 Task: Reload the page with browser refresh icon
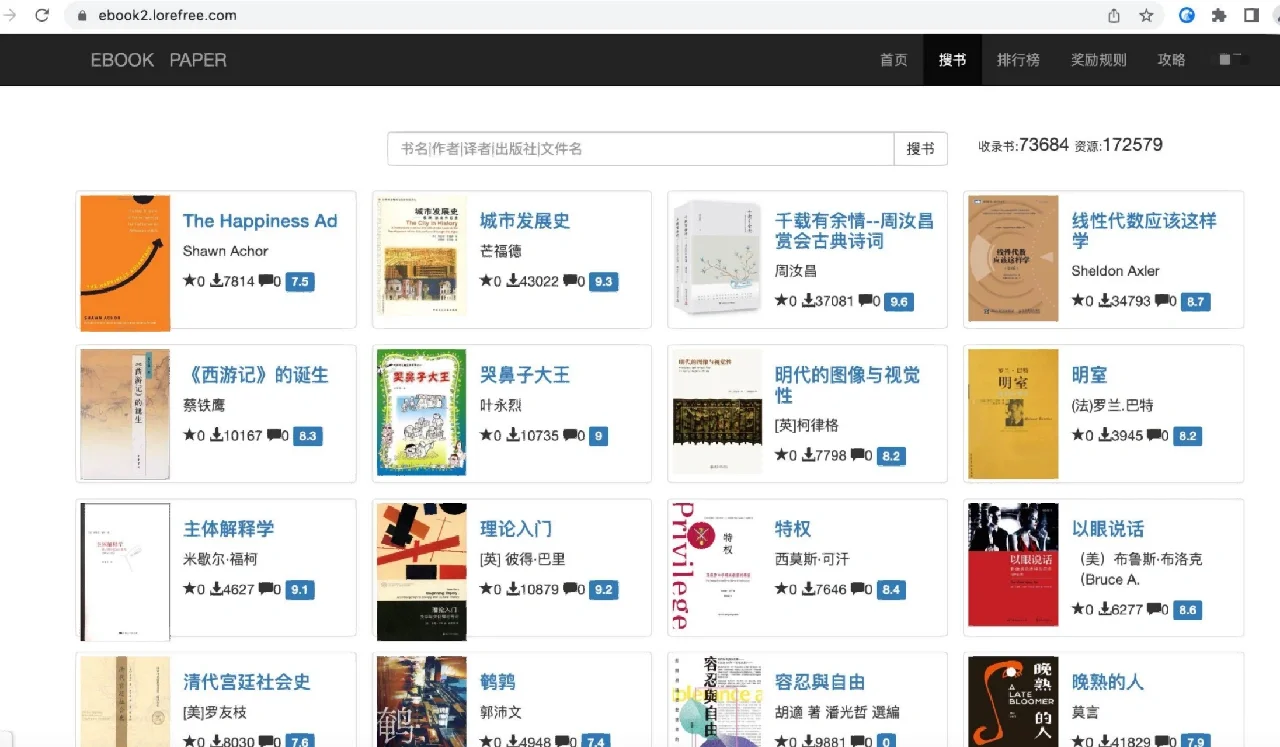pos(42,15)
